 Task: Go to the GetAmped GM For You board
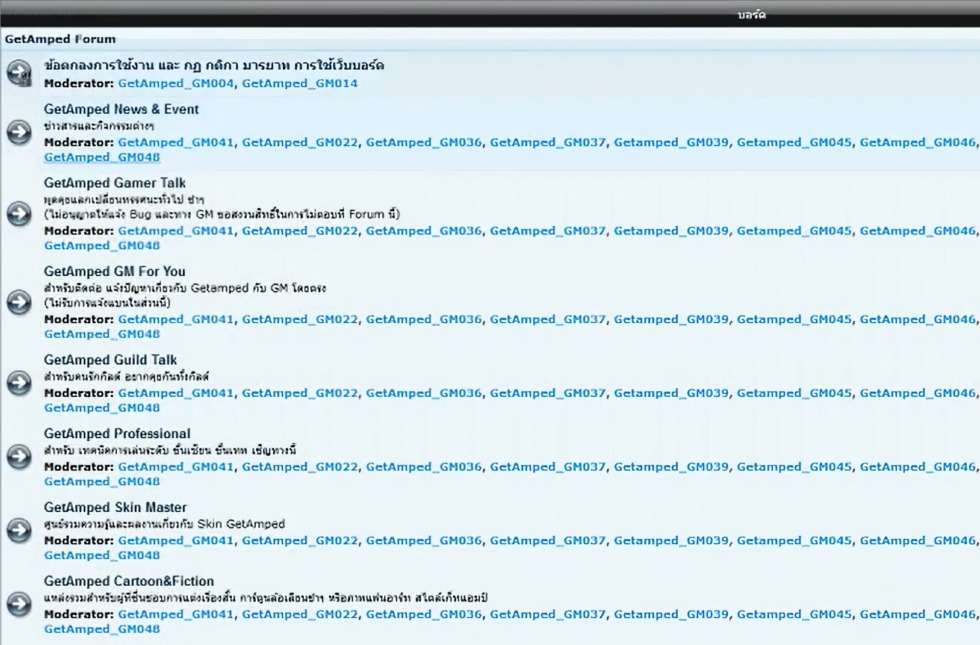click(114, 271)
